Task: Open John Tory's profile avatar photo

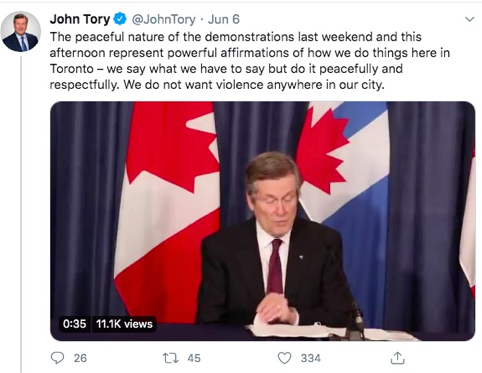Action: point(21,31)
